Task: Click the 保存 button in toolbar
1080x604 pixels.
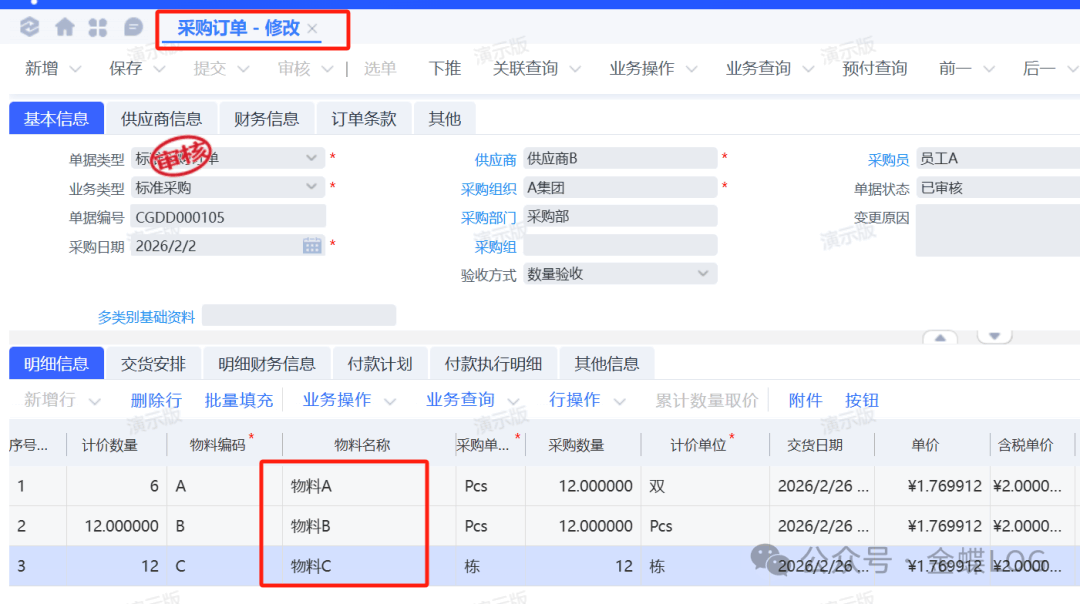Action: (126, 69)
